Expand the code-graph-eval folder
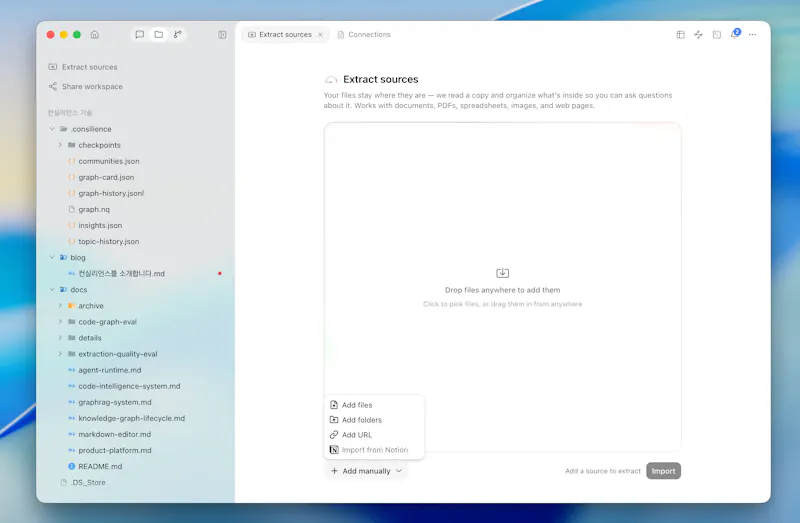This screenshot has width=800, height=523. coord(60,321)
